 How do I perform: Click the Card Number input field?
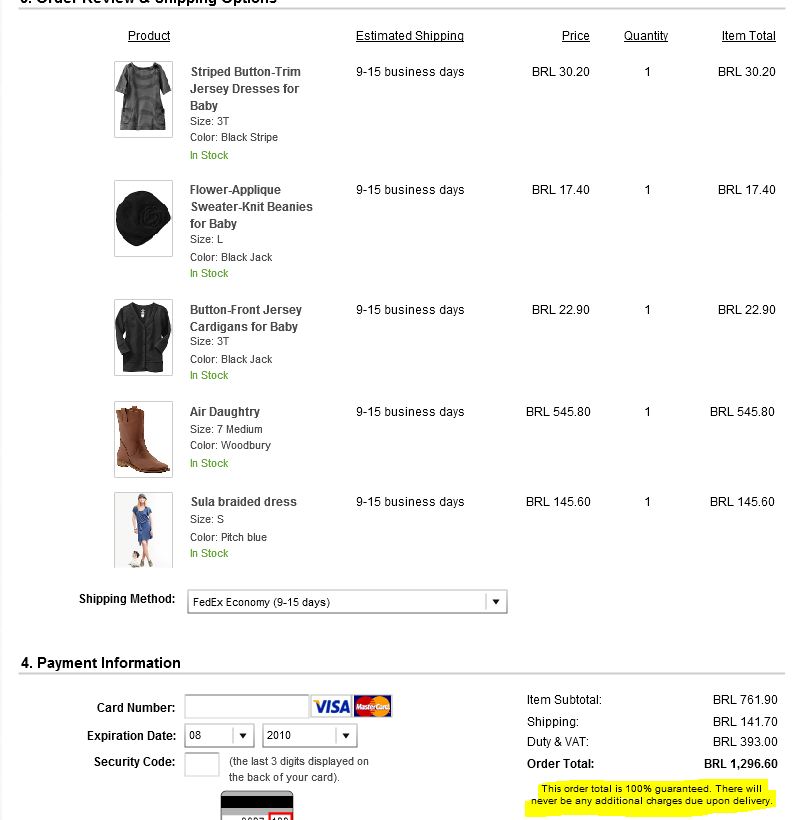tap(246, 705)
